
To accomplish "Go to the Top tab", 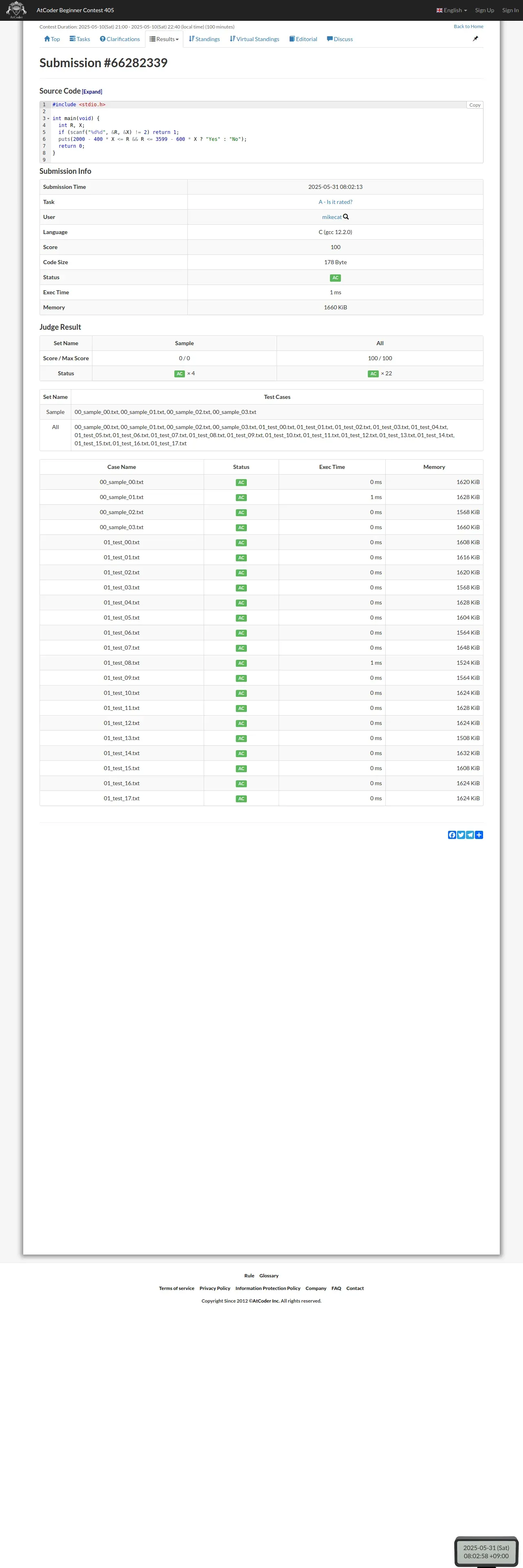I will [52, 39].
